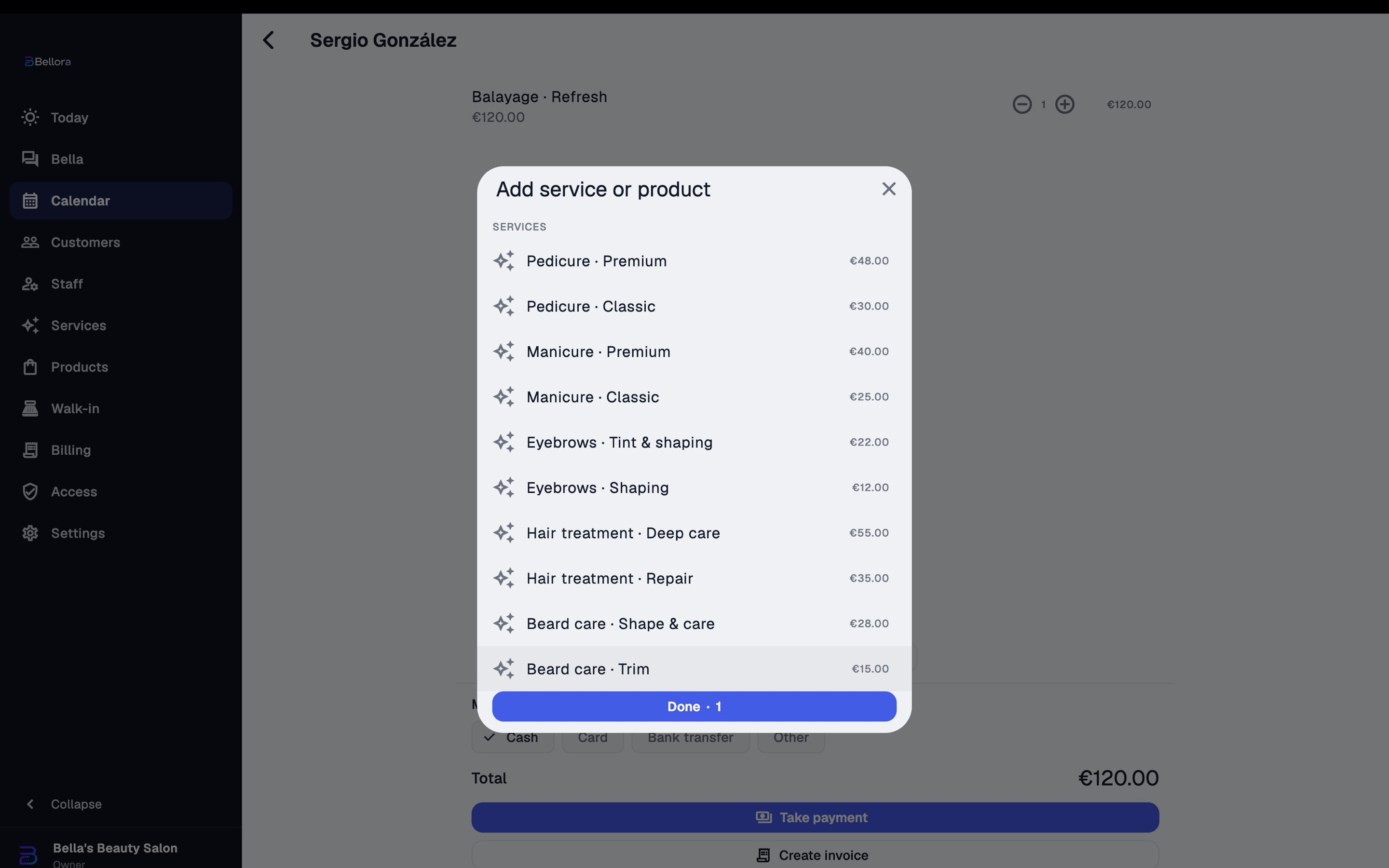The image size is (1389, 868).
Task: Open the Bella menu item
Action: tap(121, 159)
